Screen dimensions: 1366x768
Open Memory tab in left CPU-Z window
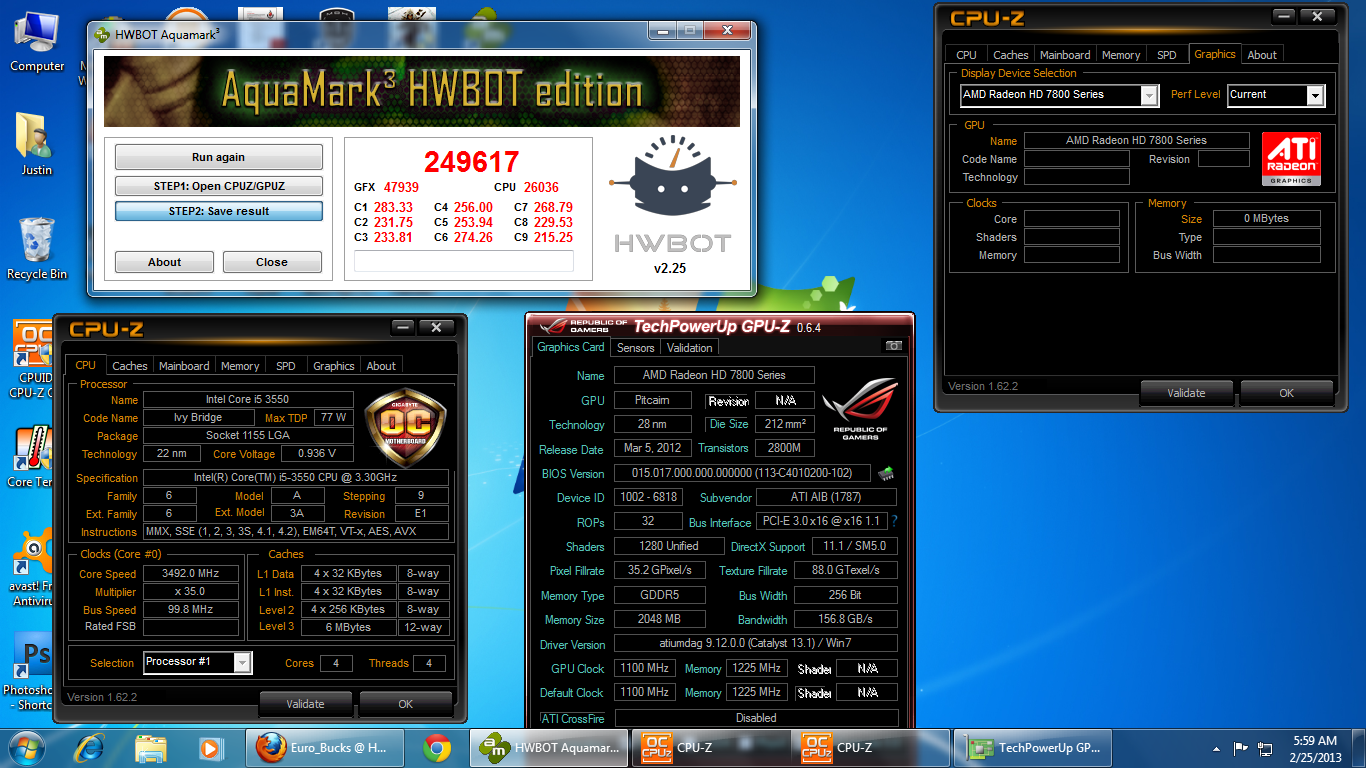click(240, 366)
